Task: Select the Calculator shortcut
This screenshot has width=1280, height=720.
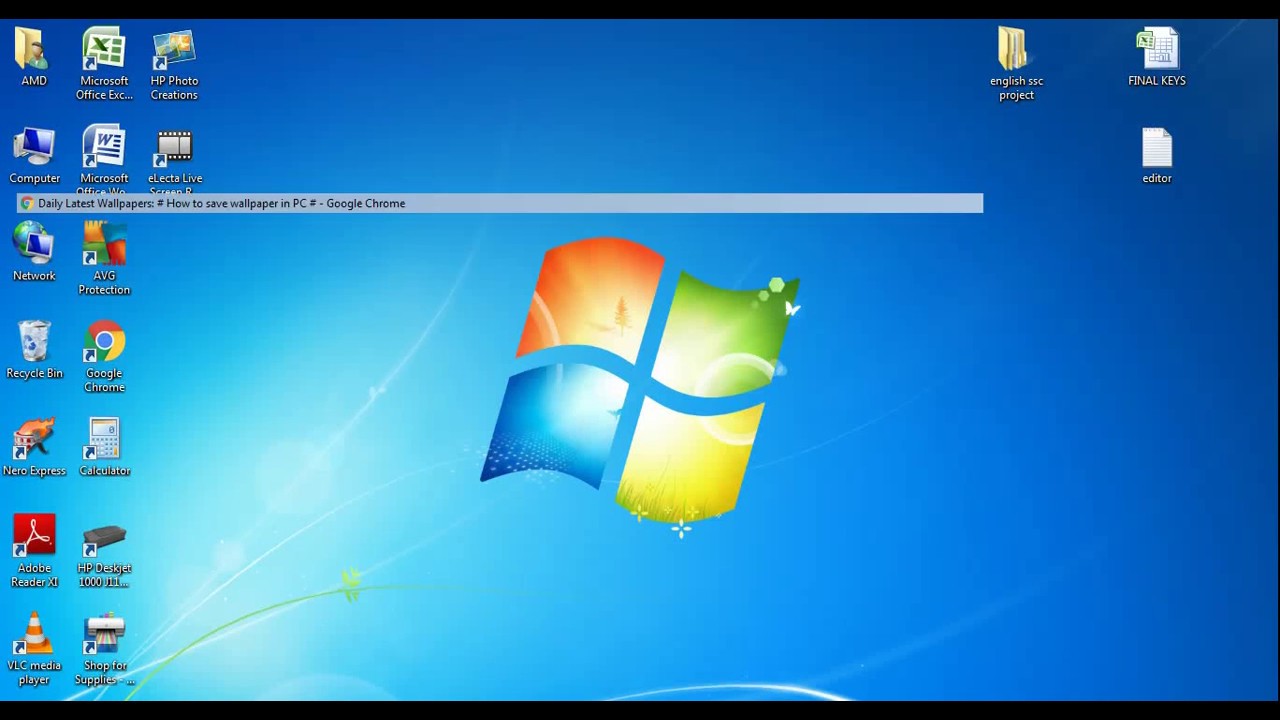Action: 104,447
